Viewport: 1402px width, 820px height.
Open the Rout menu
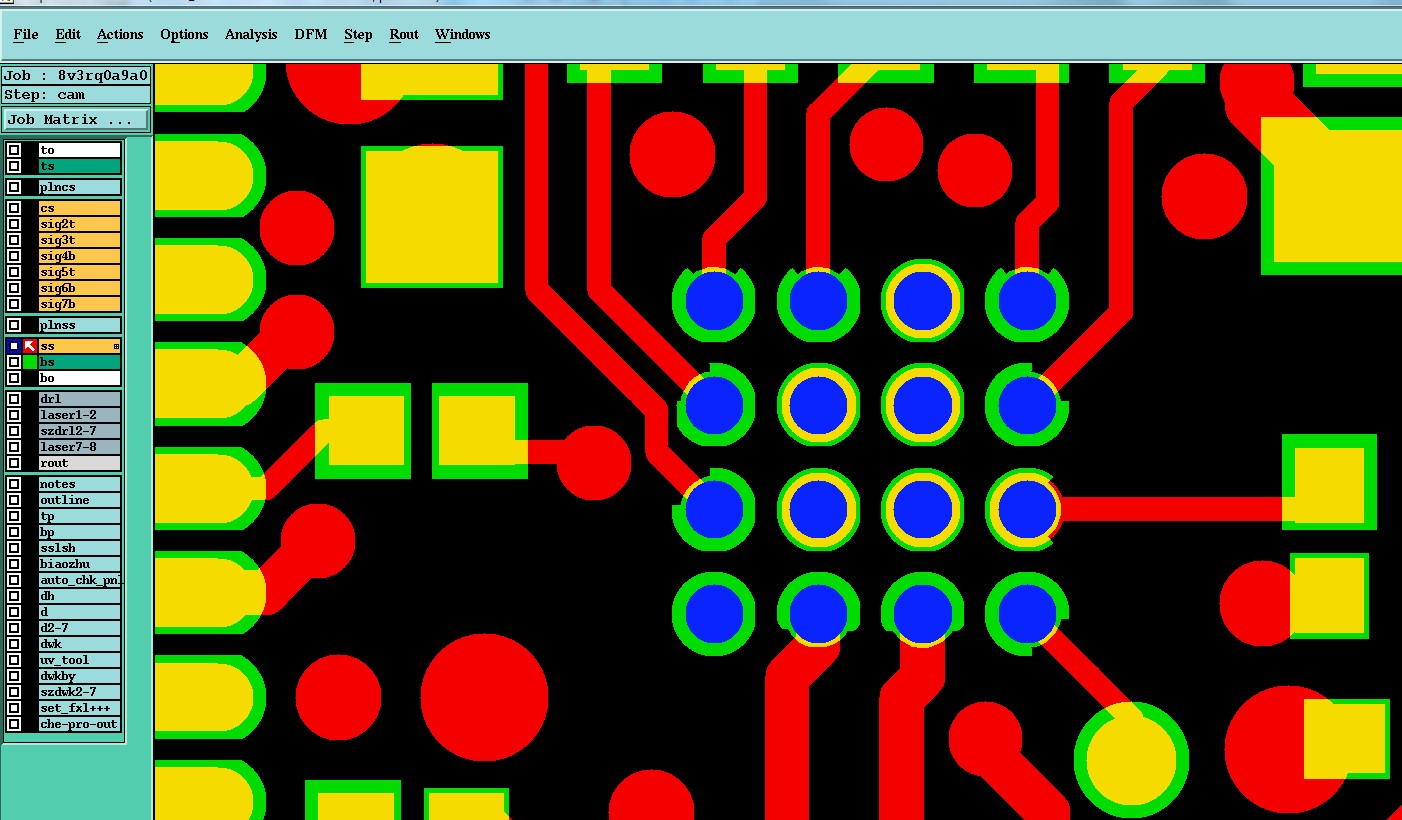[x=404, y=34]
